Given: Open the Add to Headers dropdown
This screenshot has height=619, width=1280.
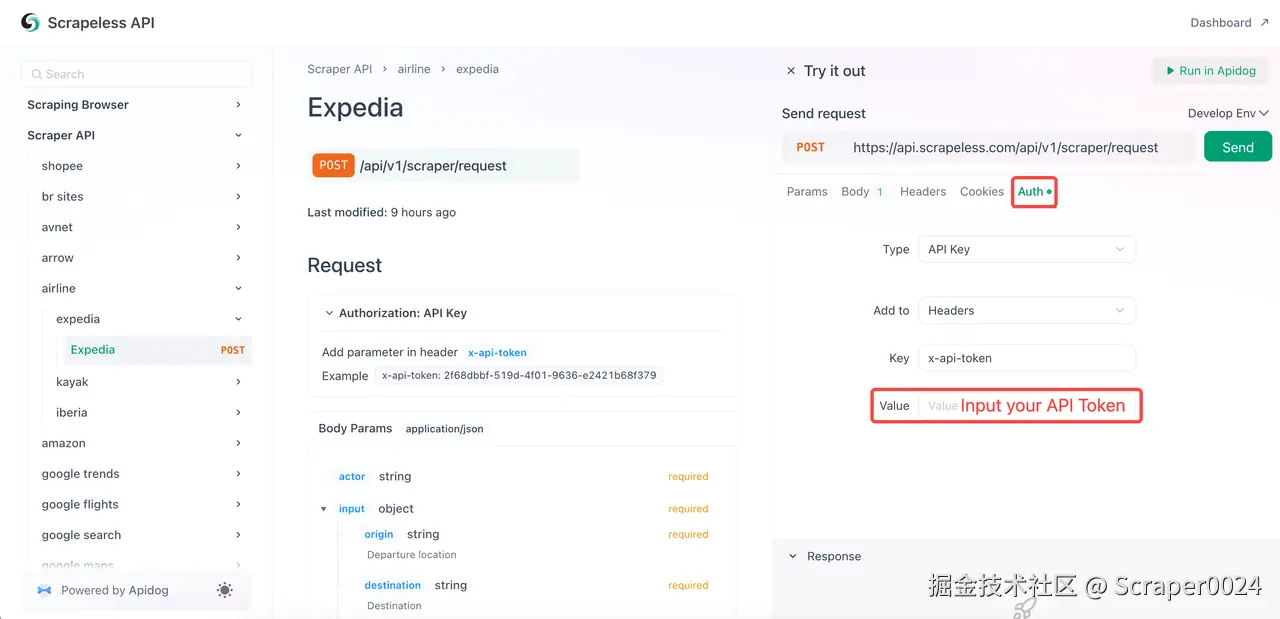Looking at the screenshot, I should [1026, 311].
